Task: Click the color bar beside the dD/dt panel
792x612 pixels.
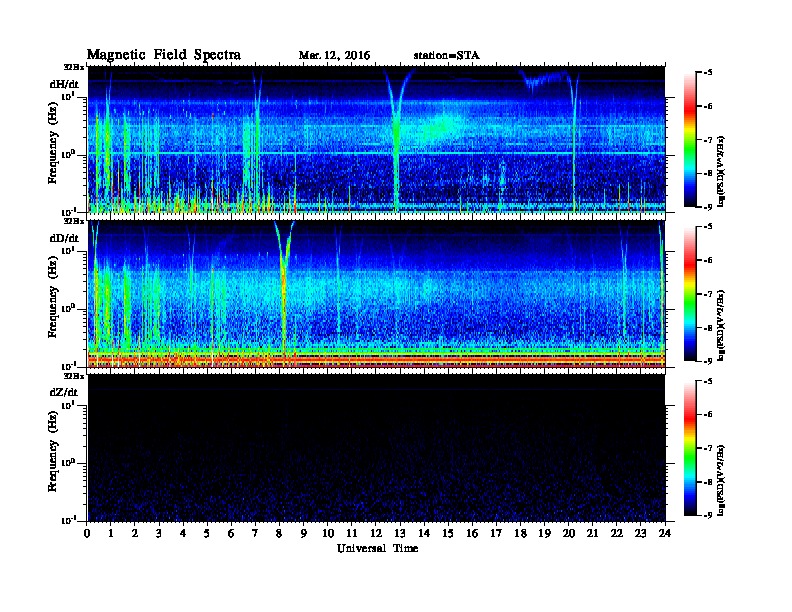Action: (690, 293)
